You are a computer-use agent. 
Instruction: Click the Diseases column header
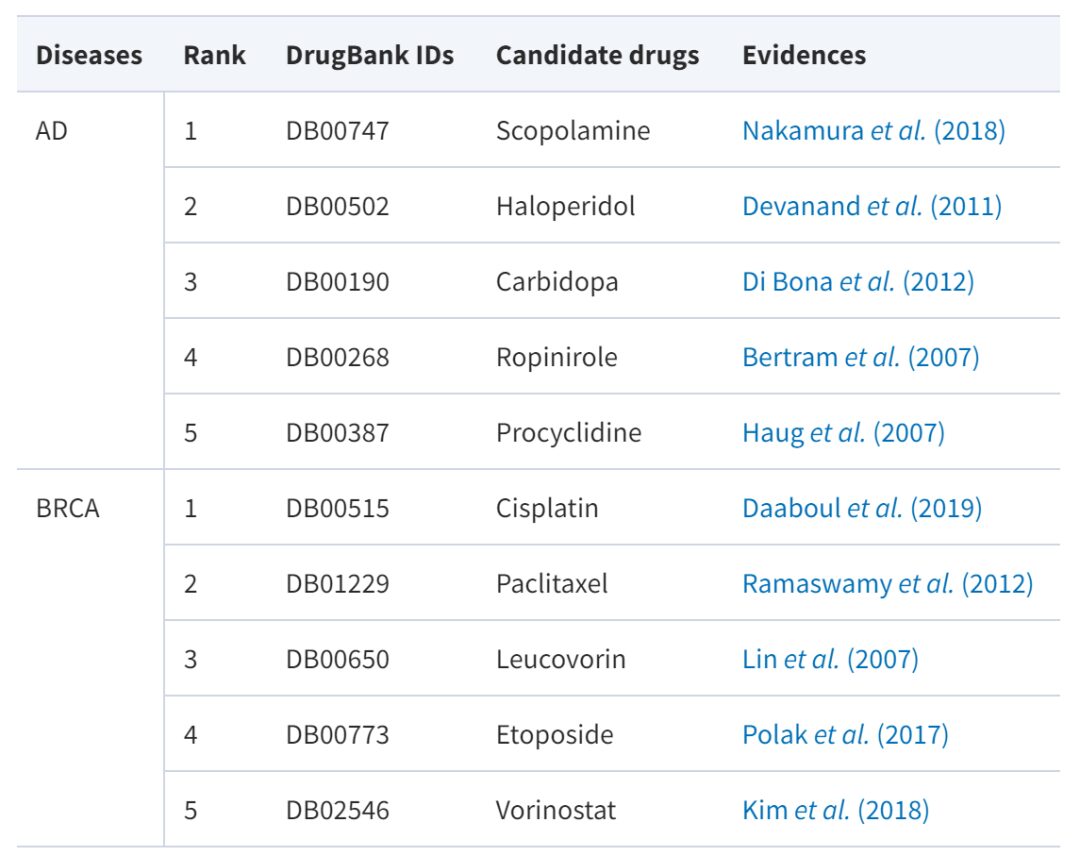click(89, 55)
